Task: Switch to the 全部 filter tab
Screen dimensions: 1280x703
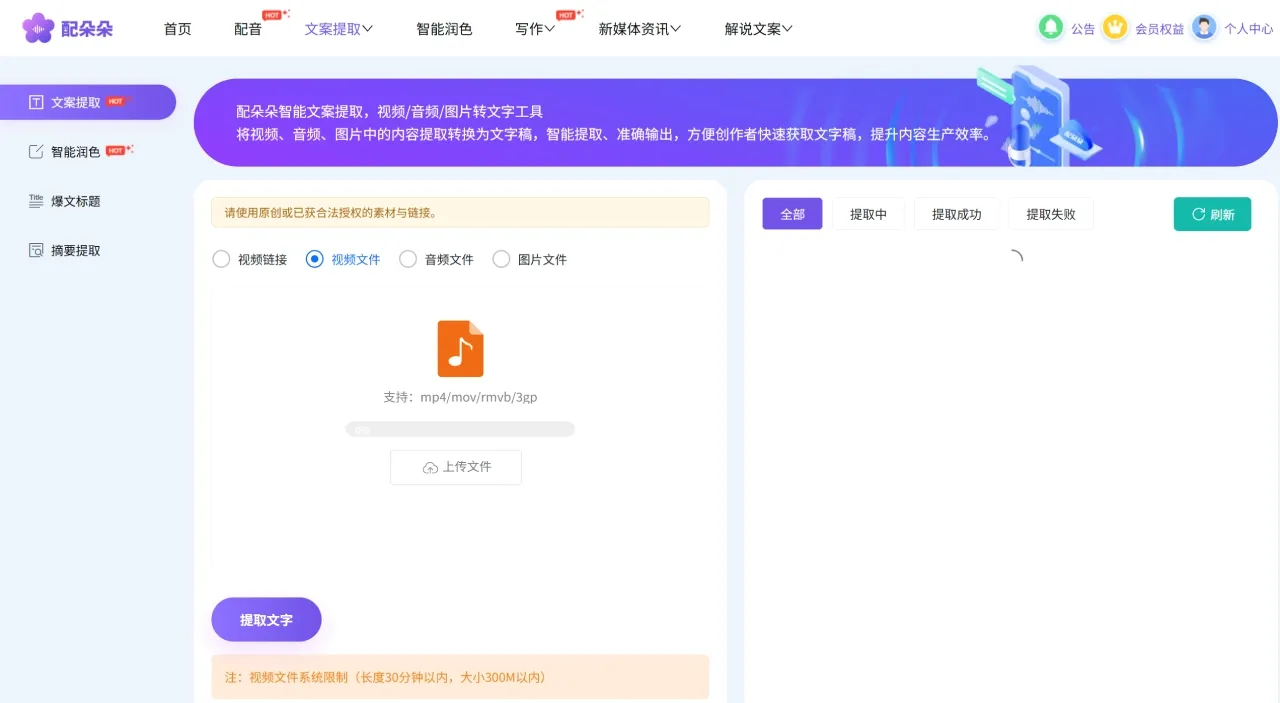Action: pos(792,214)
